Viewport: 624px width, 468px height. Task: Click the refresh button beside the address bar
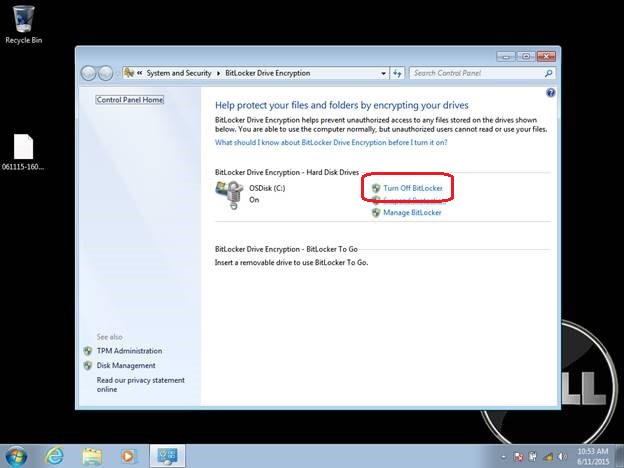(397, 73)
